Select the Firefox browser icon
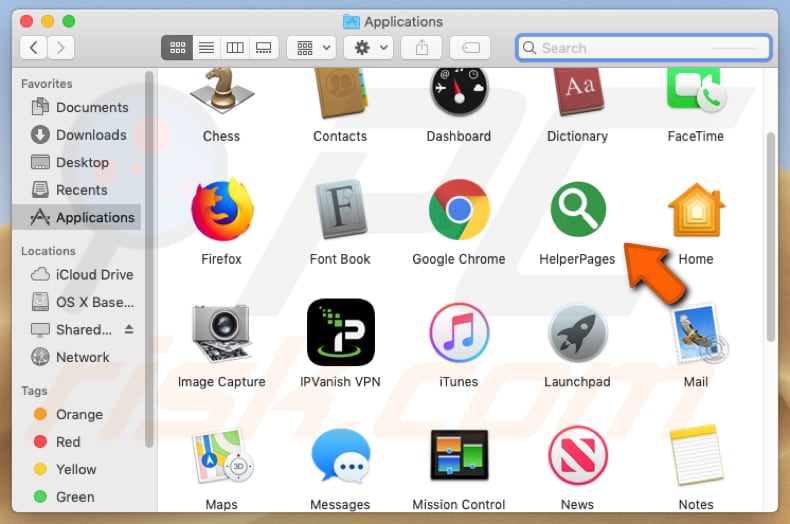The image size is (790, 524). [x=222, y=210]
